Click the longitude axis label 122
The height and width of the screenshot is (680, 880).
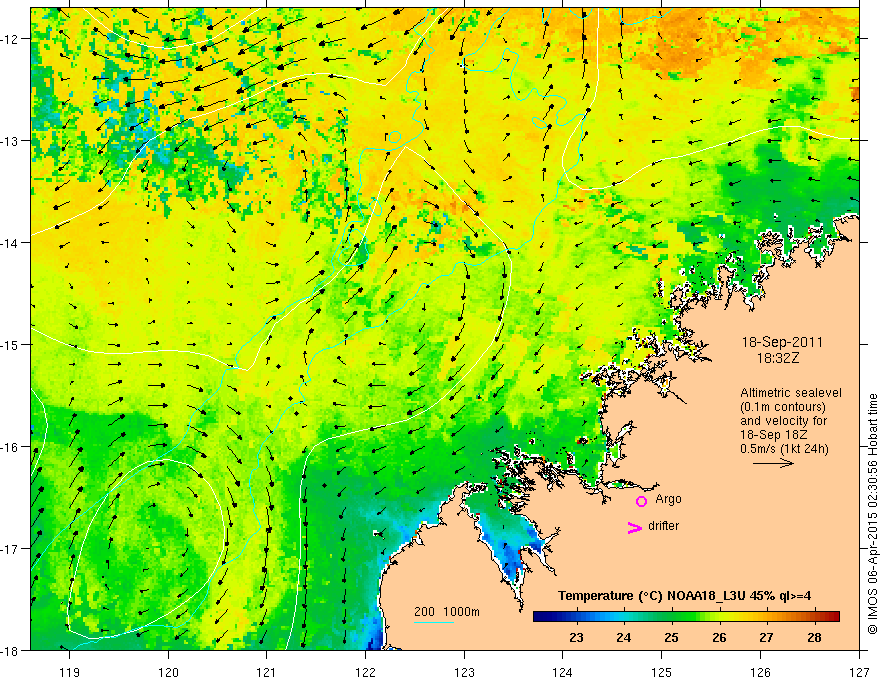click(365, 672)
